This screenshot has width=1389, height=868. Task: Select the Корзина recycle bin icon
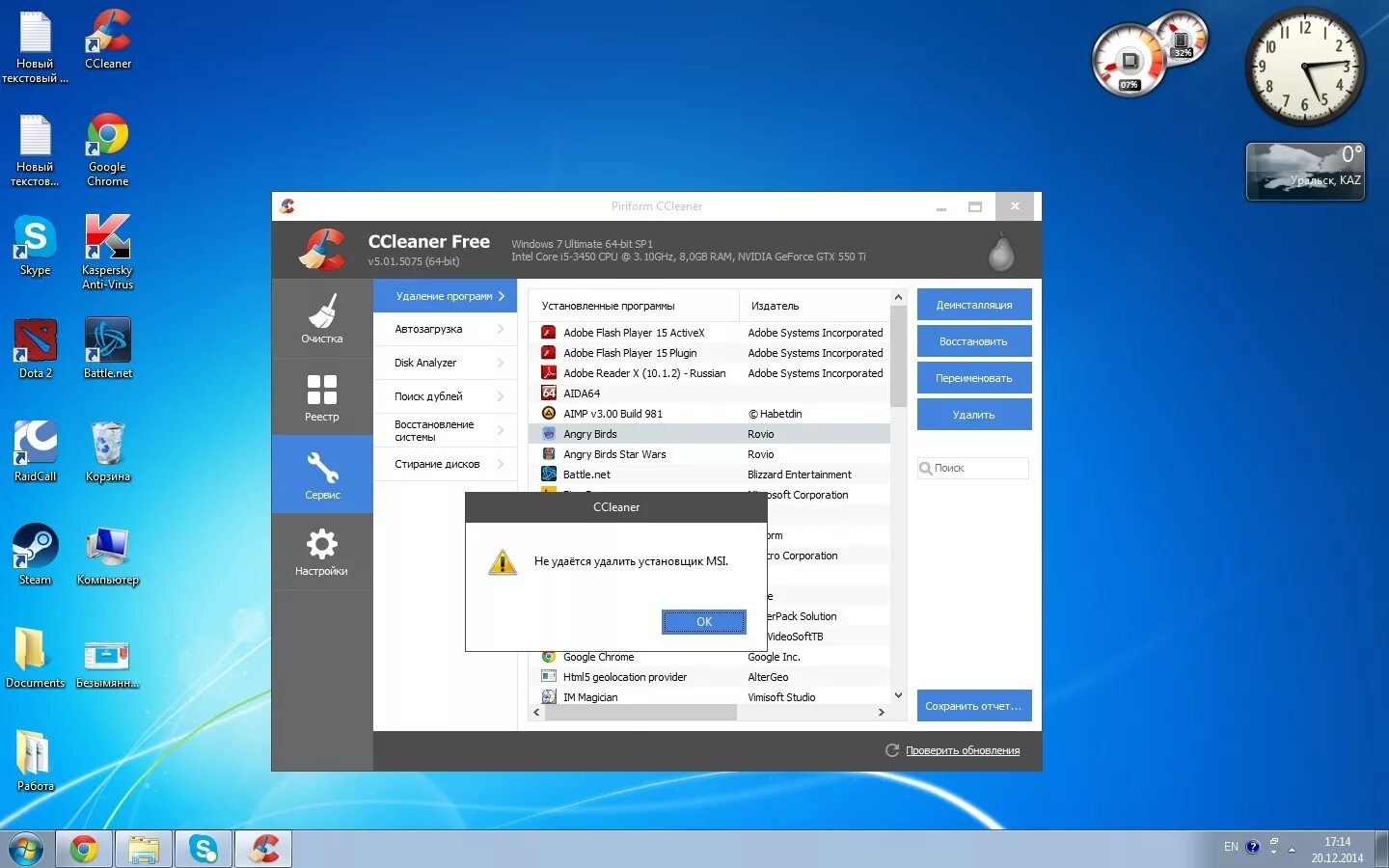(108, 451)
